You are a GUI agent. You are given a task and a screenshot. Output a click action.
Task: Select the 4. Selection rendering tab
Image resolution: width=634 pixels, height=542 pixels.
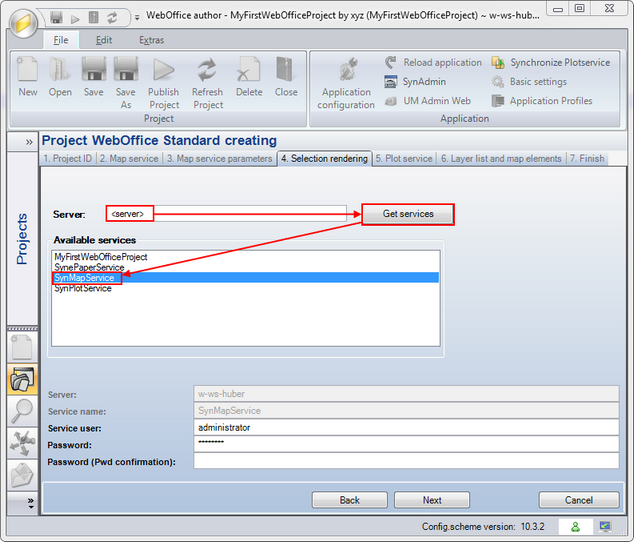324,159
